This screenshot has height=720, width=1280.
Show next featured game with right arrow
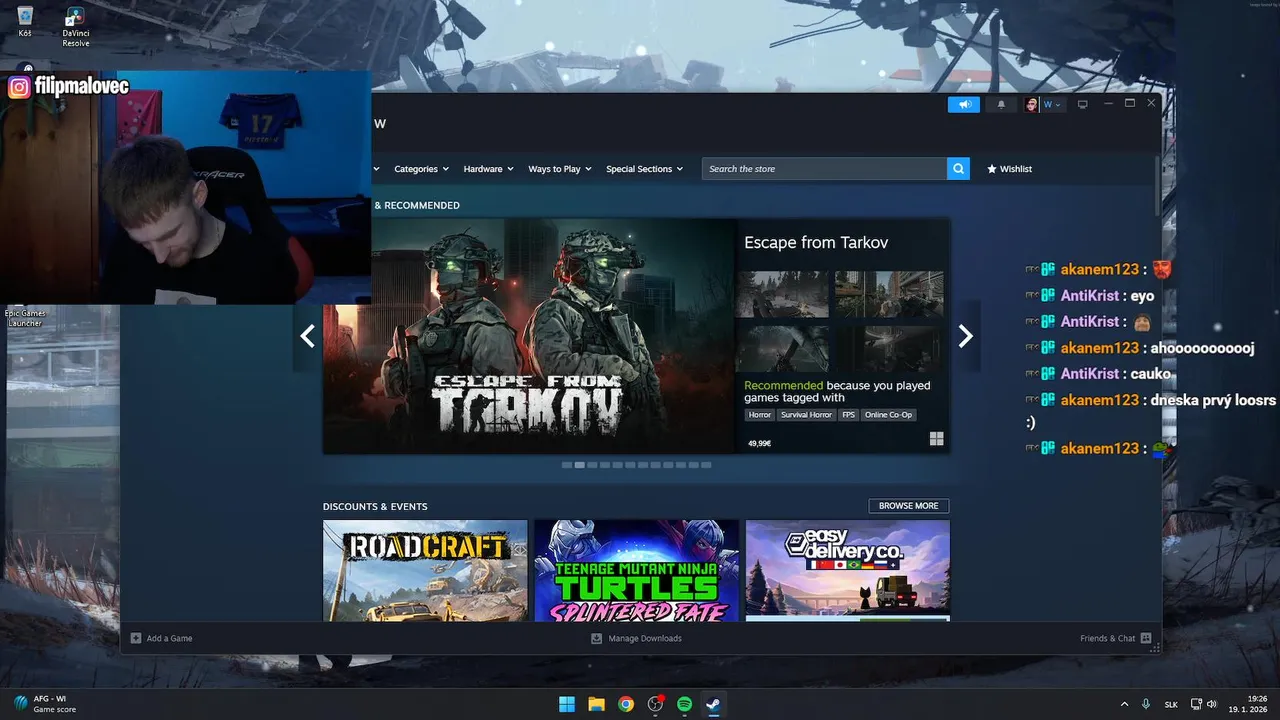click(x=965, y=336)
